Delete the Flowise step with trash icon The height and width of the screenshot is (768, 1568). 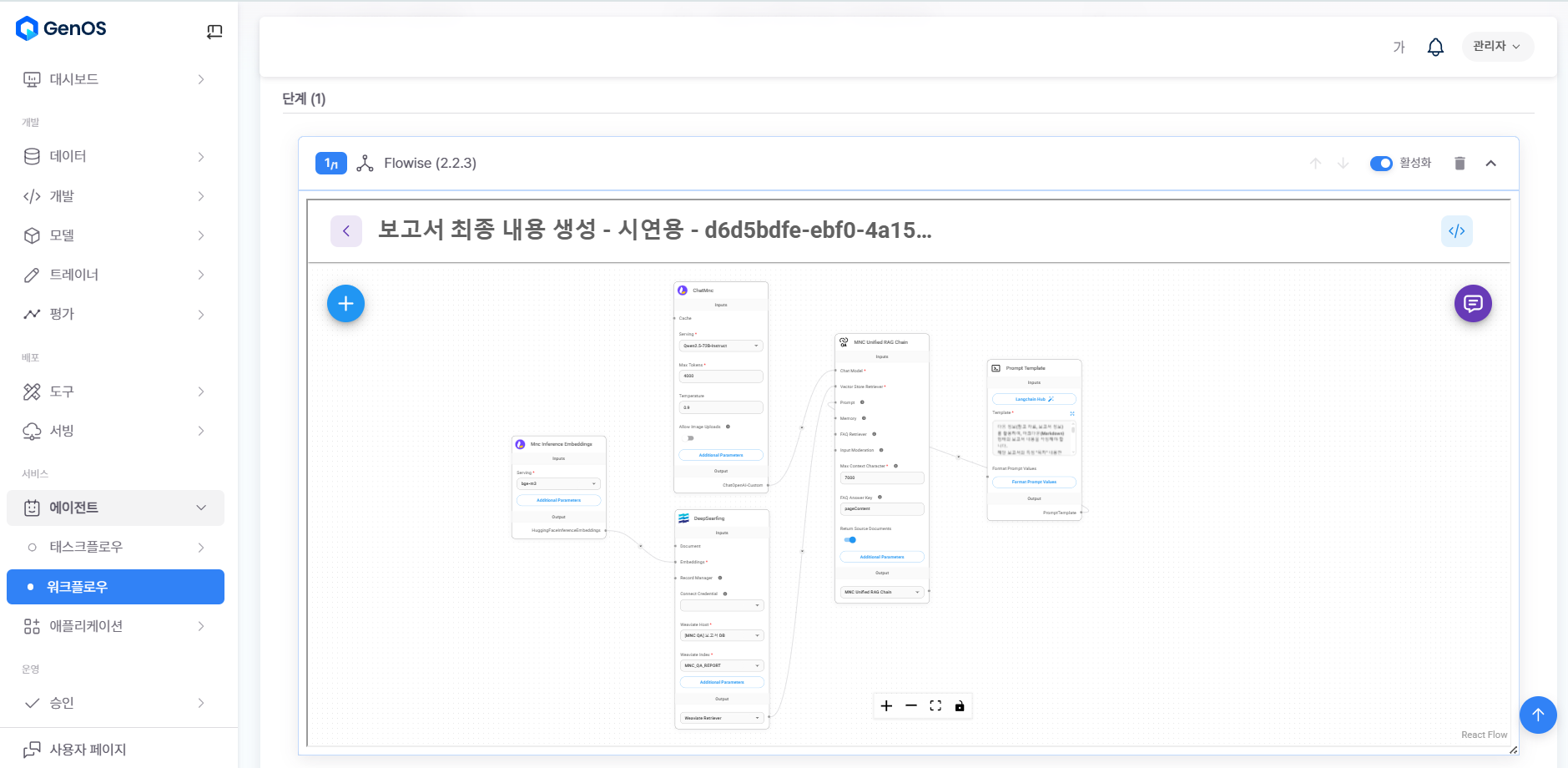click(1460, 164)
